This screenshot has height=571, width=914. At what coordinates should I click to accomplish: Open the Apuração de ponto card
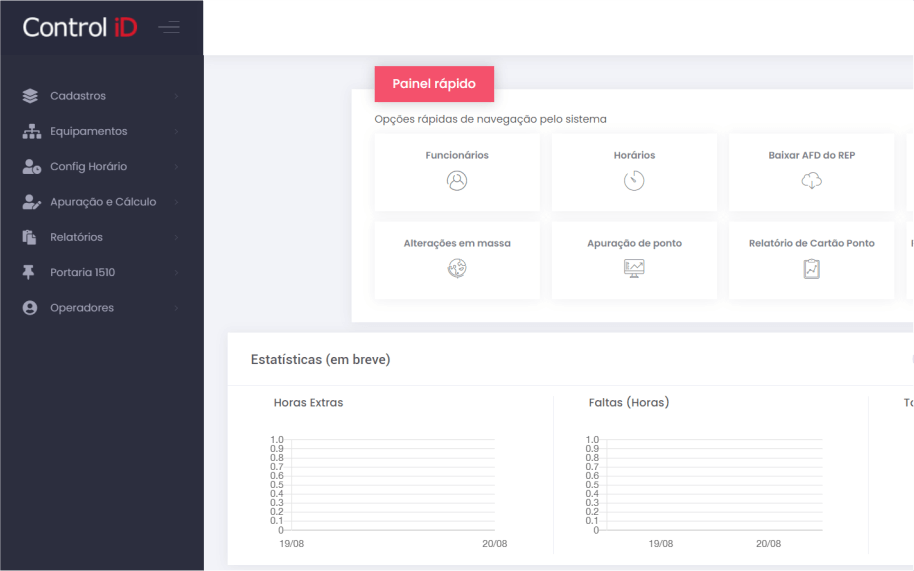tap(634, 260)
